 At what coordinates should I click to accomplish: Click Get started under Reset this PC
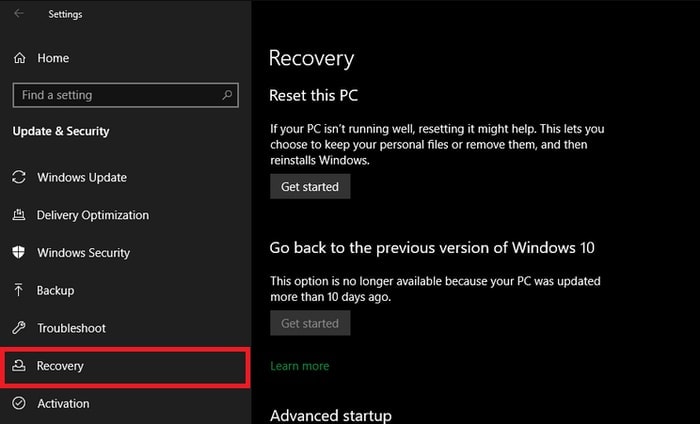[x=310, y=186]
